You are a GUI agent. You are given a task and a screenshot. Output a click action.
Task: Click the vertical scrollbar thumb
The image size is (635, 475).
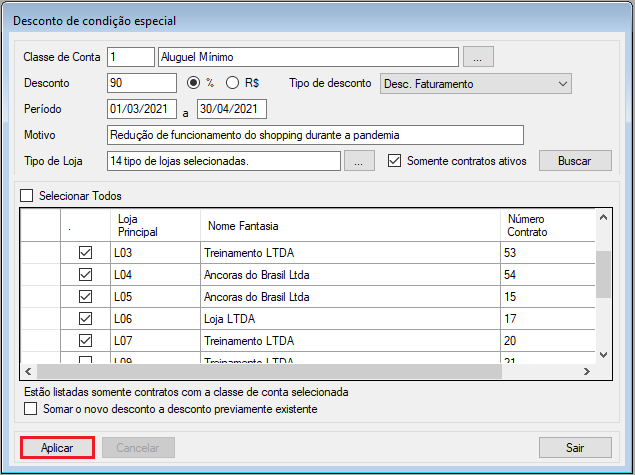click(x=603, y=274)
